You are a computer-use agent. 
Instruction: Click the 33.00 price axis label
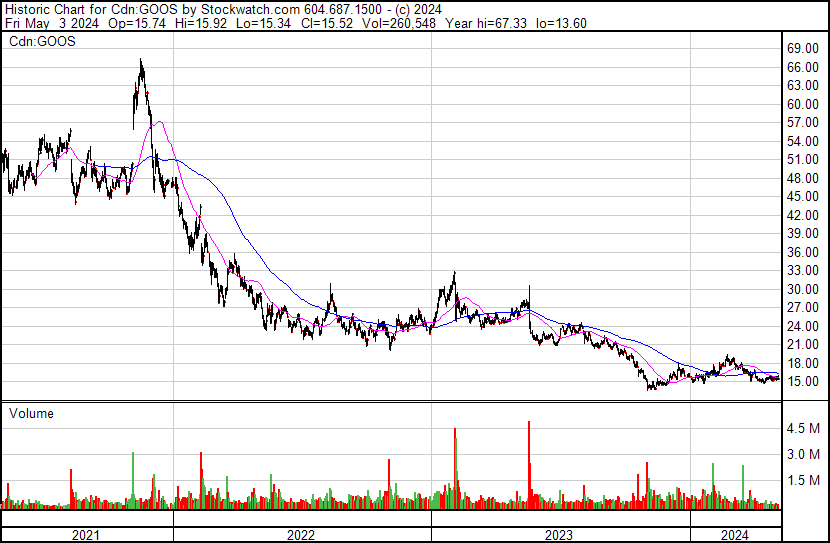[802, 270]
